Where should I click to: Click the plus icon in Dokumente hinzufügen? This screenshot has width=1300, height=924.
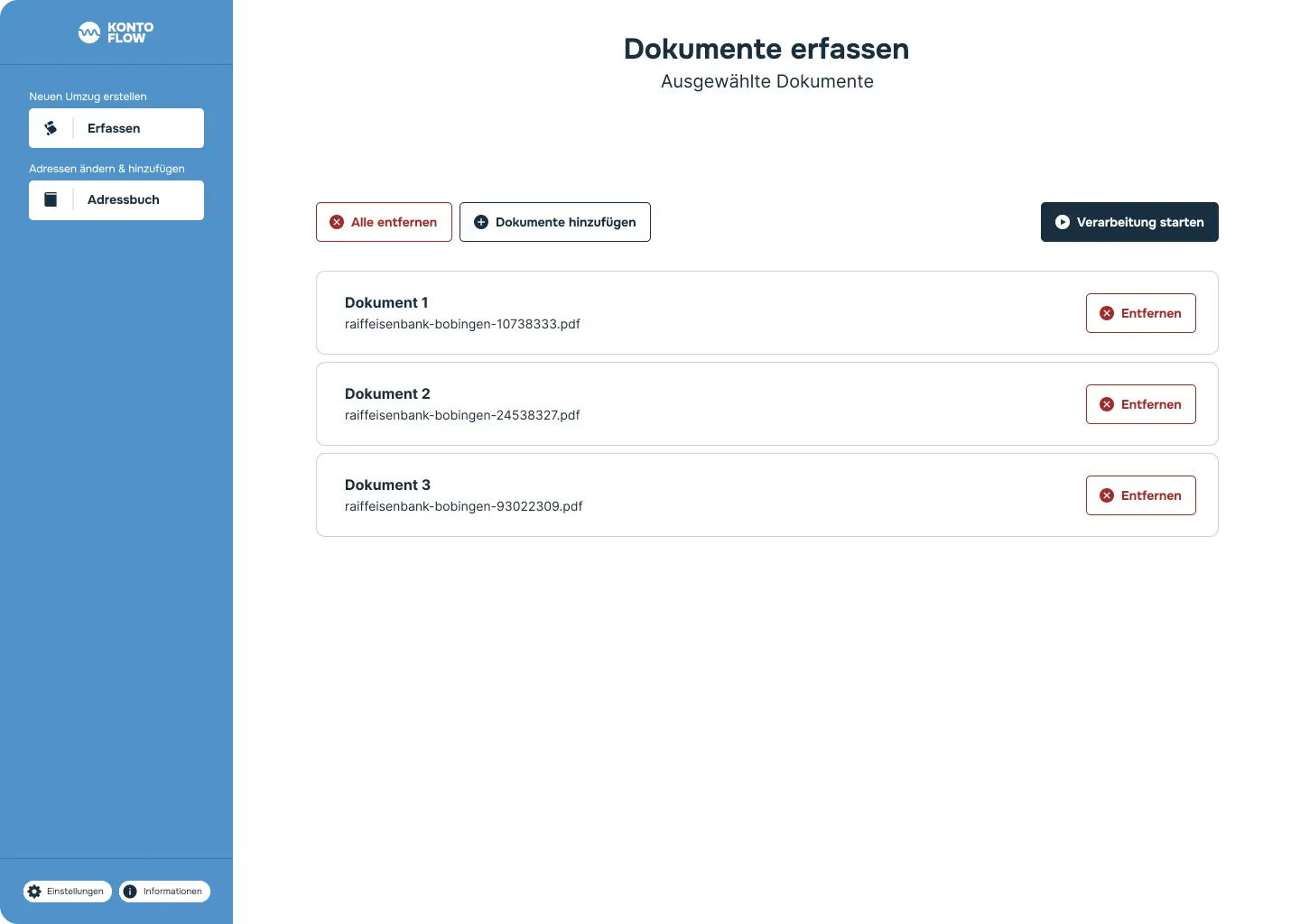pyautogui.click(x=481, y=222)
